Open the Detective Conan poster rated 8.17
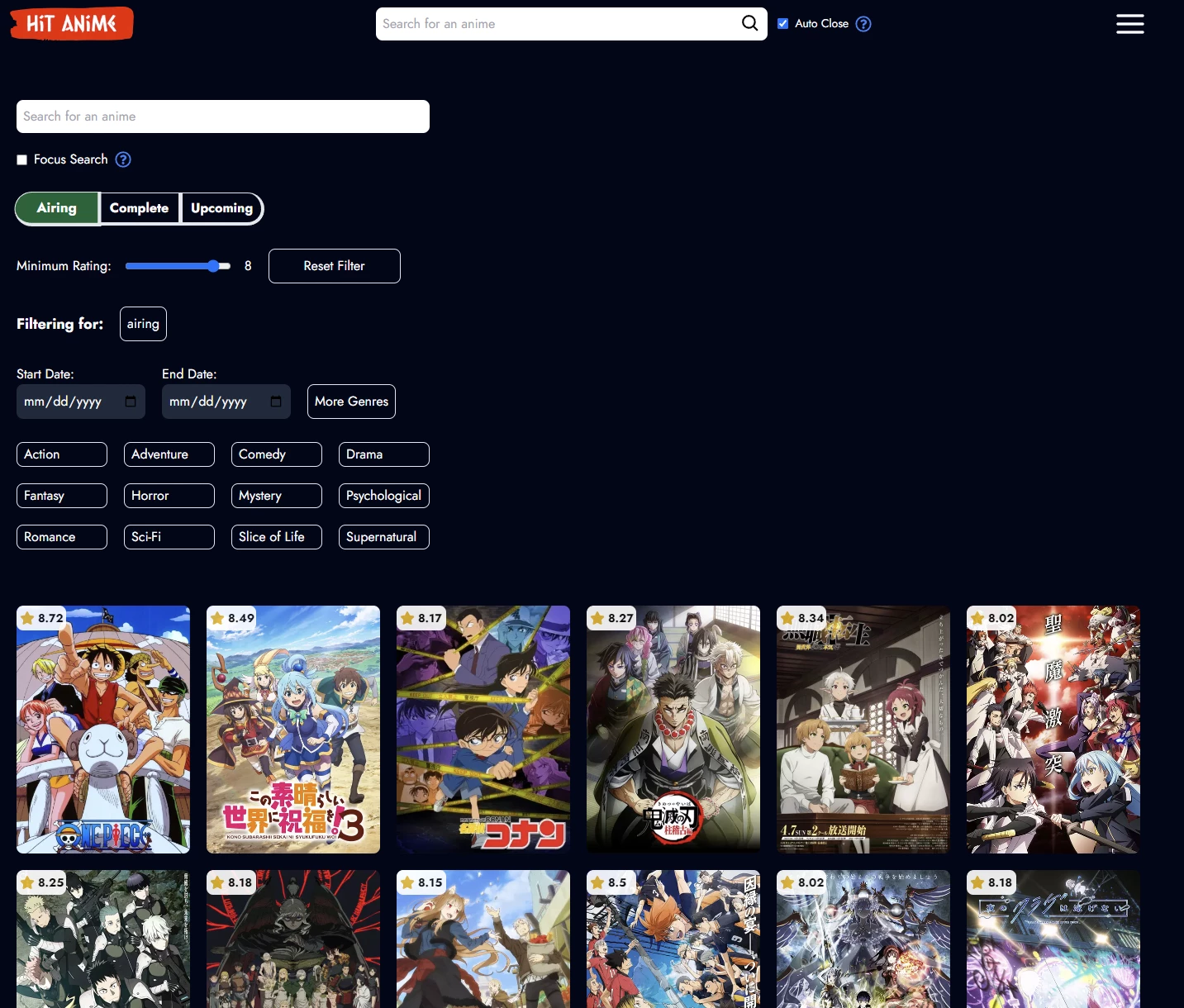Image resolution: width=1184 pixels, height=1008 pixels. (483, 730)
